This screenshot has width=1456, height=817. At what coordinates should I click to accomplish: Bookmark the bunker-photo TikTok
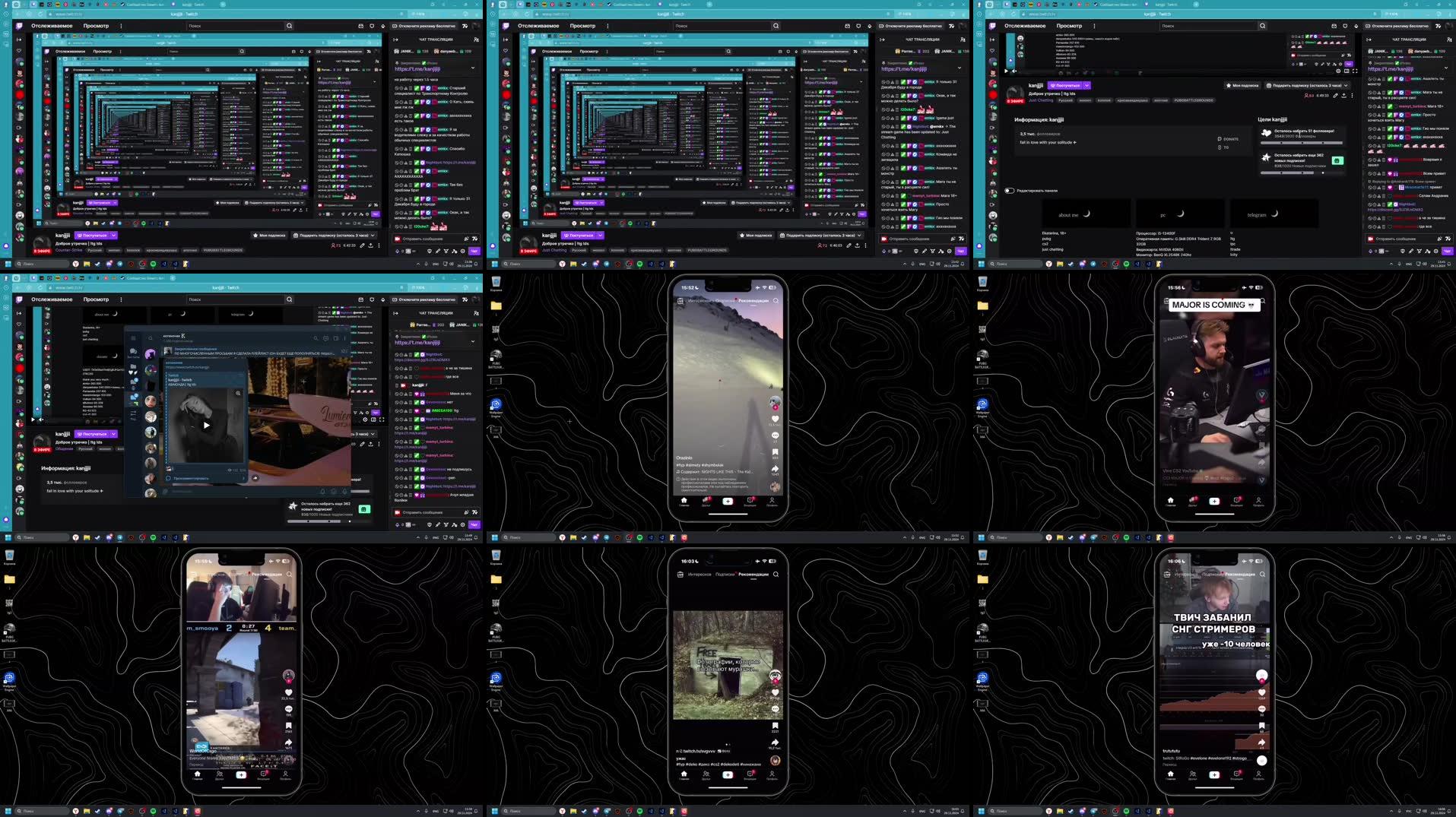775,727
